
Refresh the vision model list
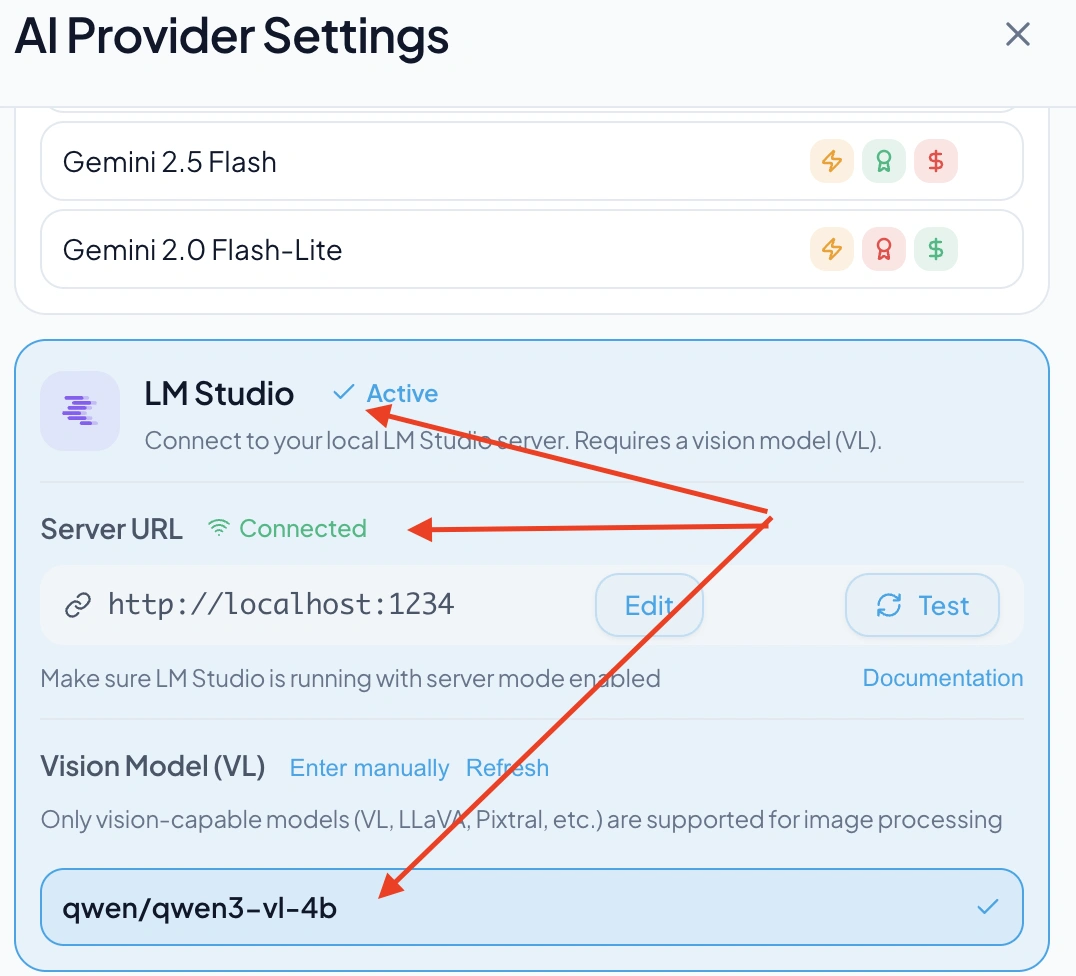coord(507,768)
